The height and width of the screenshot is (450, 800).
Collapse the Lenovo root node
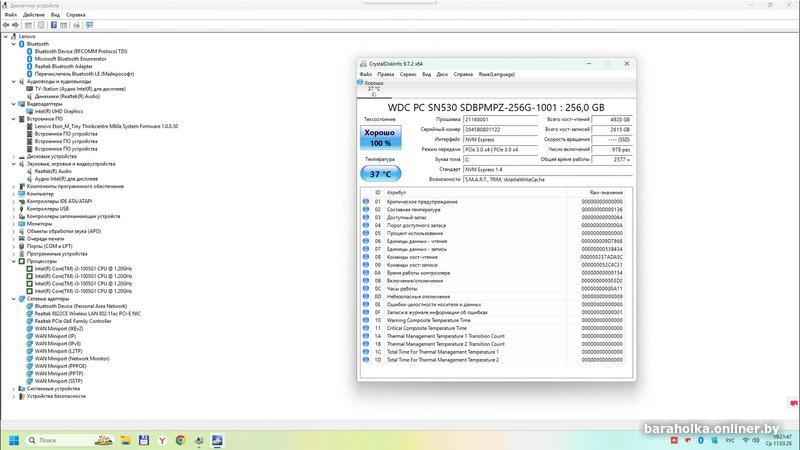(x=6, y=37)
